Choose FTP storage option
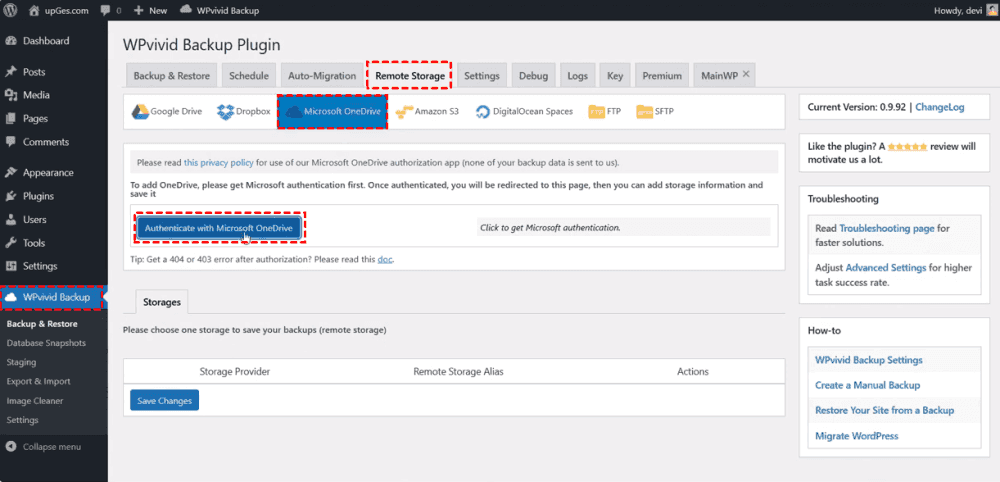Screen dimensions: 1000x482 [605, 112]
